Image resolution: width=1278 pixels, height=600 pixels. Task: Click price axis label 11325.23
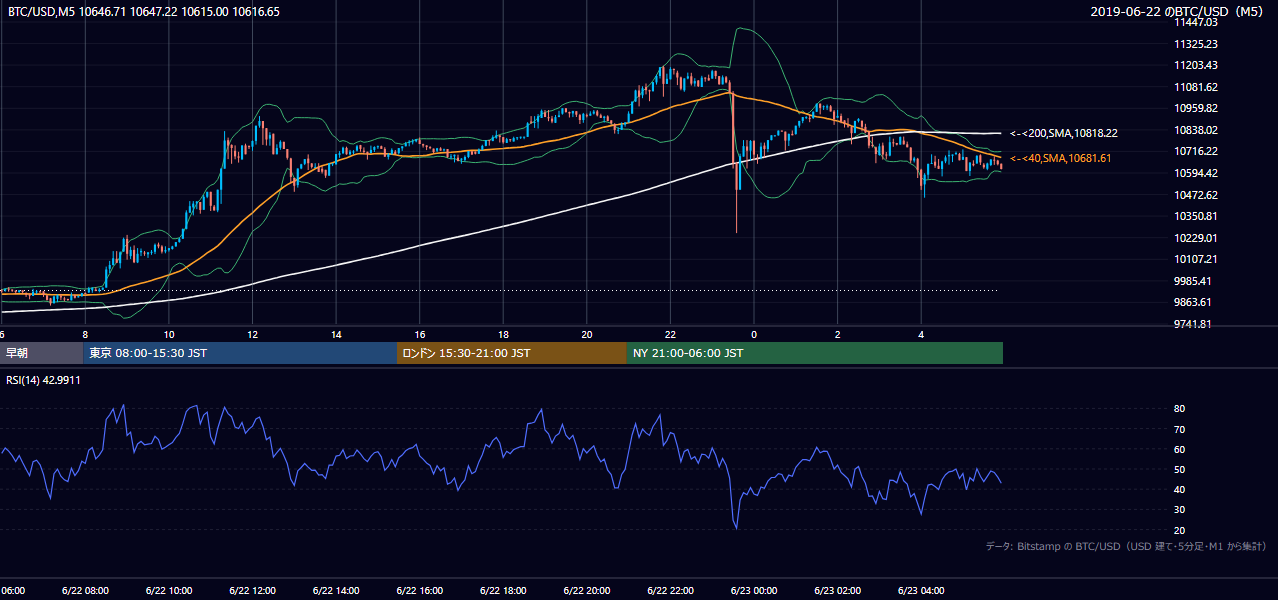coord(1195,44)
